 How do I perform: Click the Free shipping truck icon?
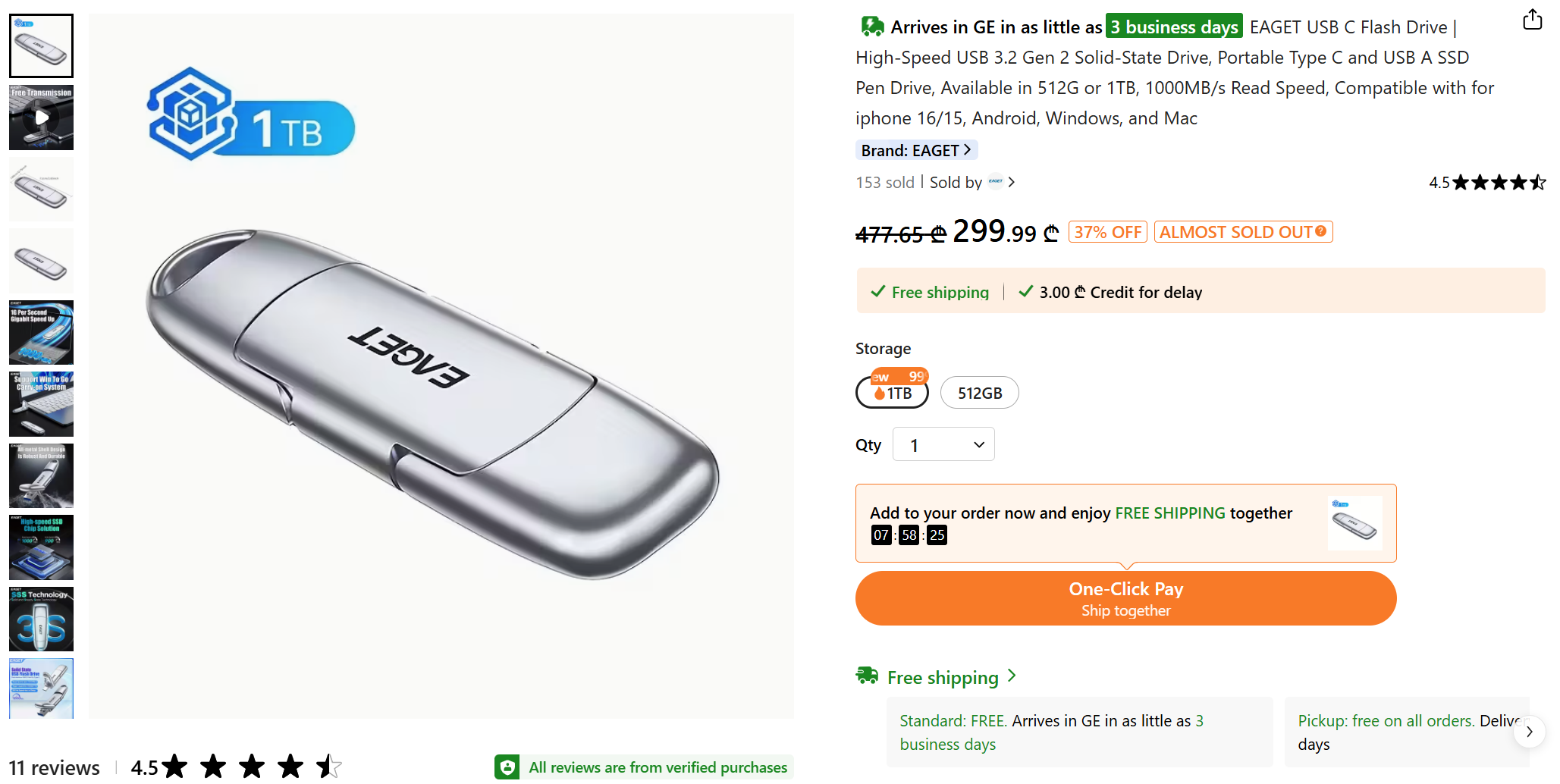[x=867, y=676]
